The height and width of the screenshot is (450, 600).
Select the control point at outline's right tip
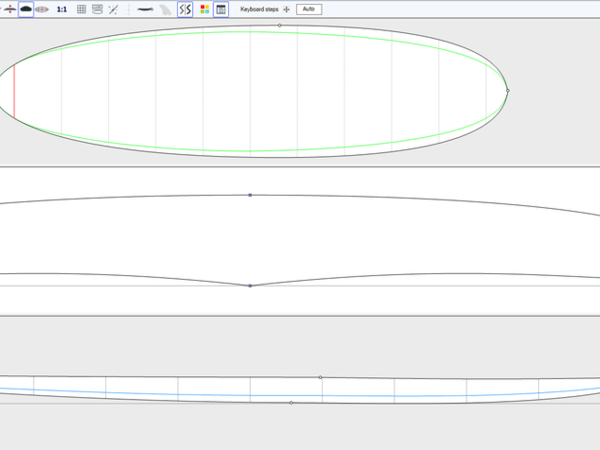[x=507, y=90]
